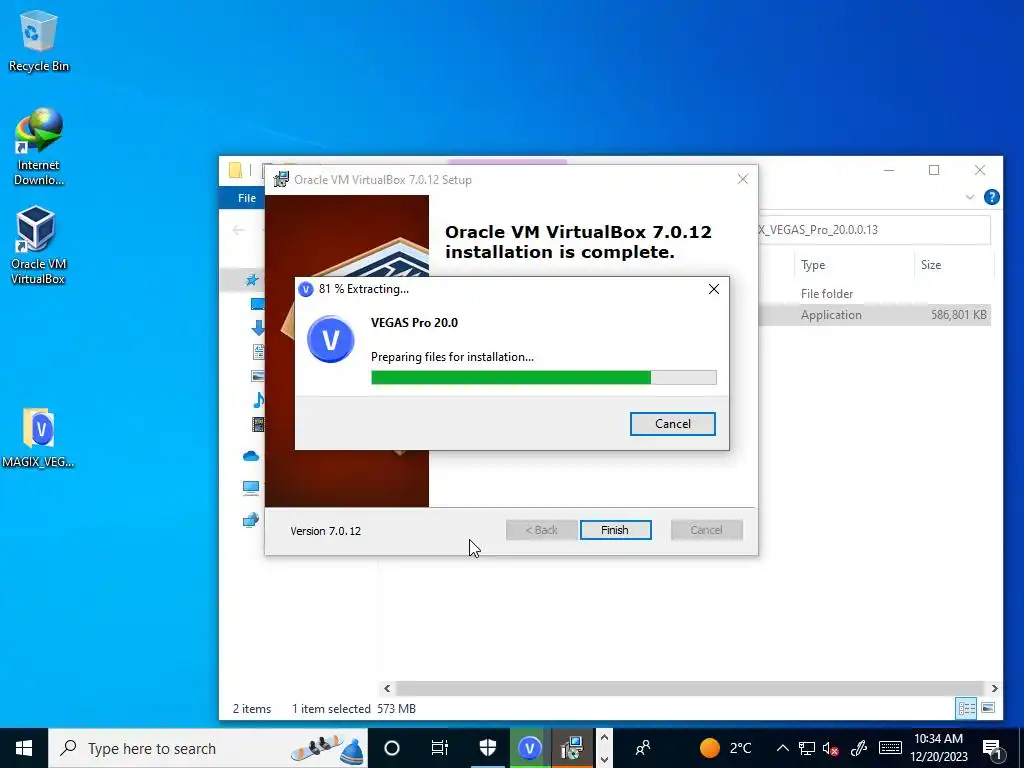The height and width of the screenshot is (768, 1024).
Task: Click the left scroll arrow in Explorer
Action: [387, 688]
